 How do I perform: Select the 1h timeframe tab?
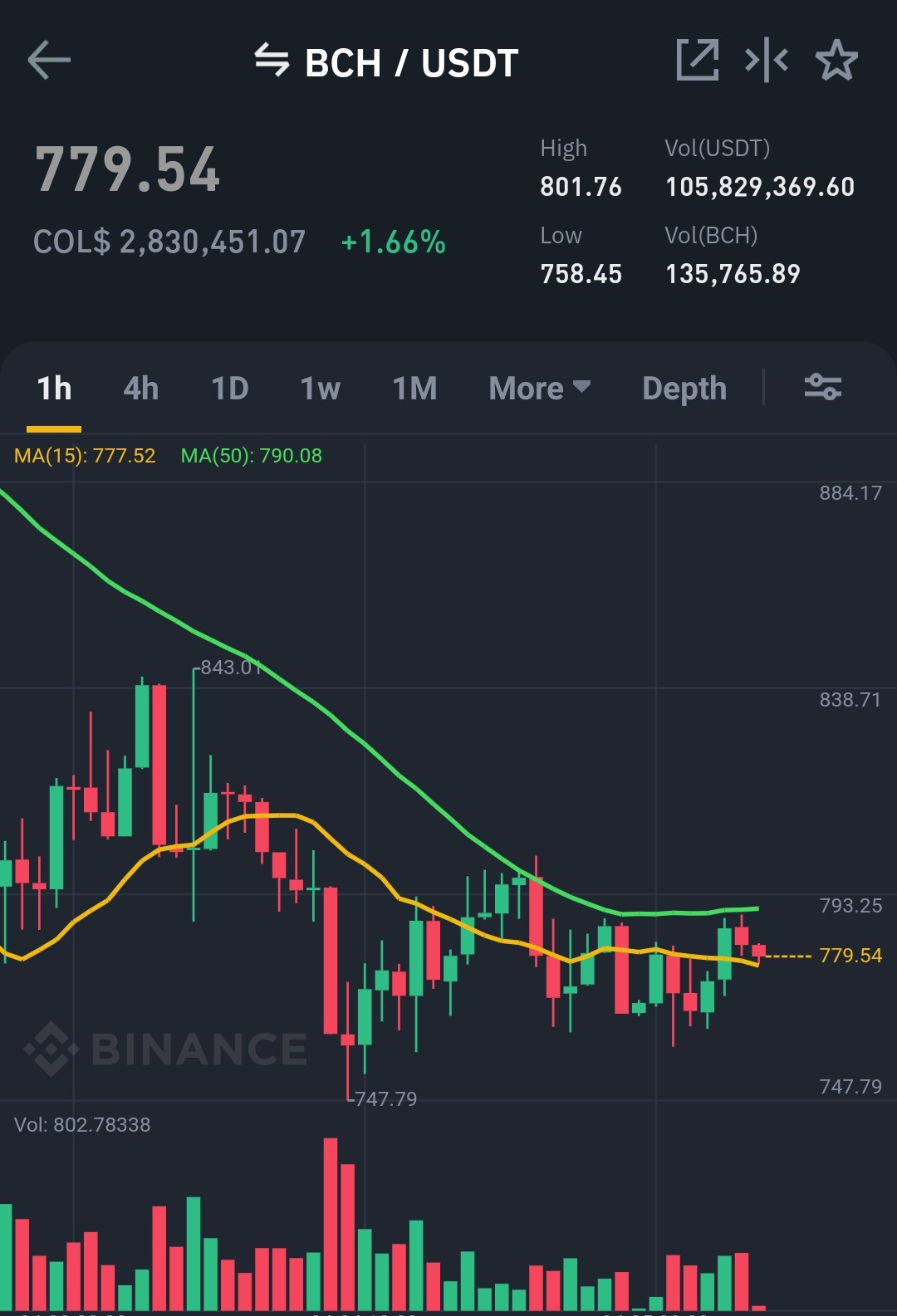54,388
